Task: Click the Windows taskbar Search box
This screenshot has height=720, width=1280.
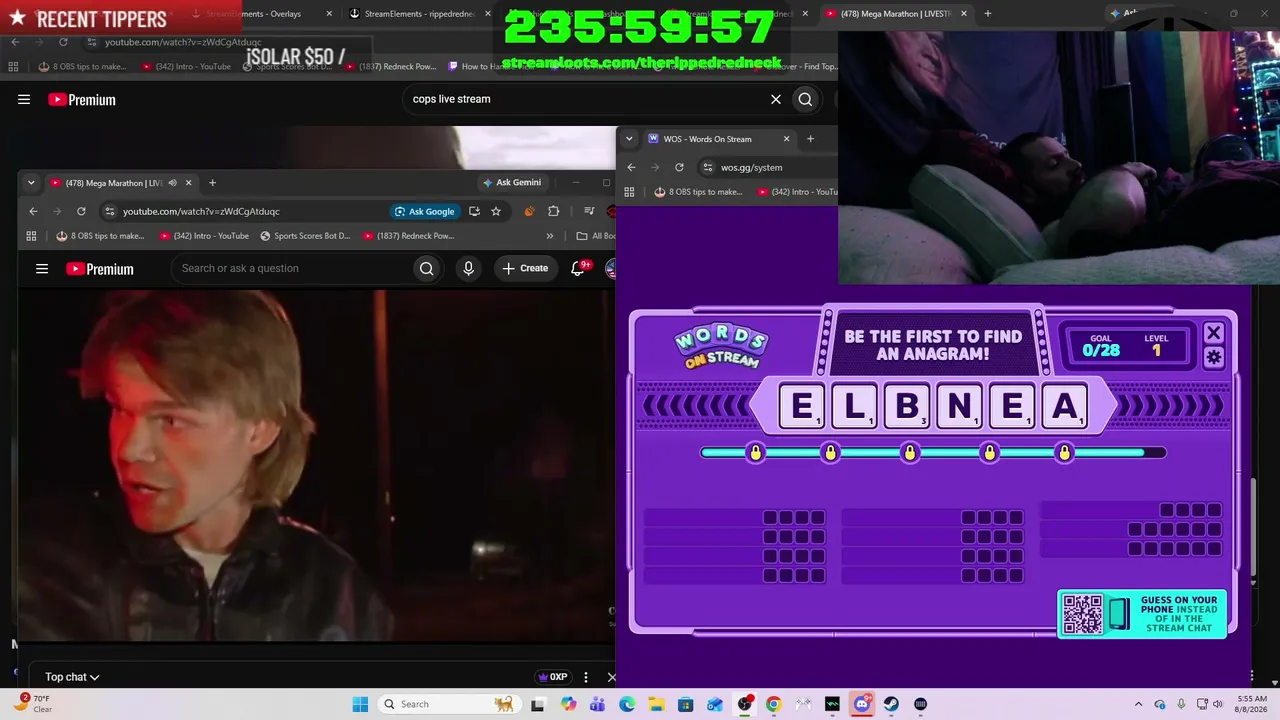Action: 449,704
